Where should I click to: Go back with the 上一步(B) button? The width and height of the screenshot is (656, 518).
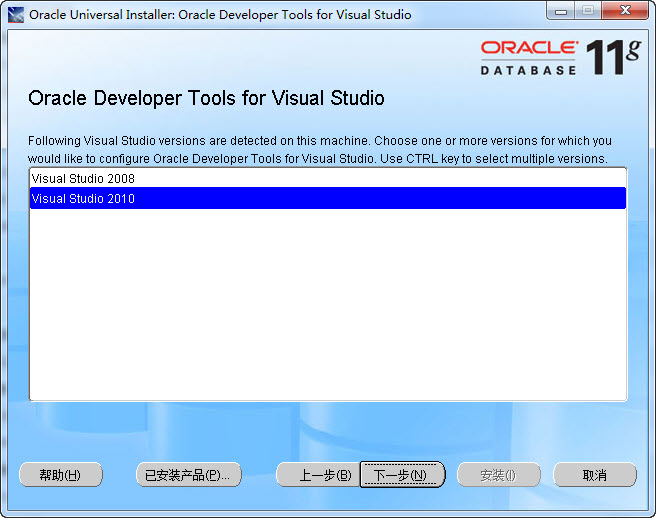tap(318, 475)
